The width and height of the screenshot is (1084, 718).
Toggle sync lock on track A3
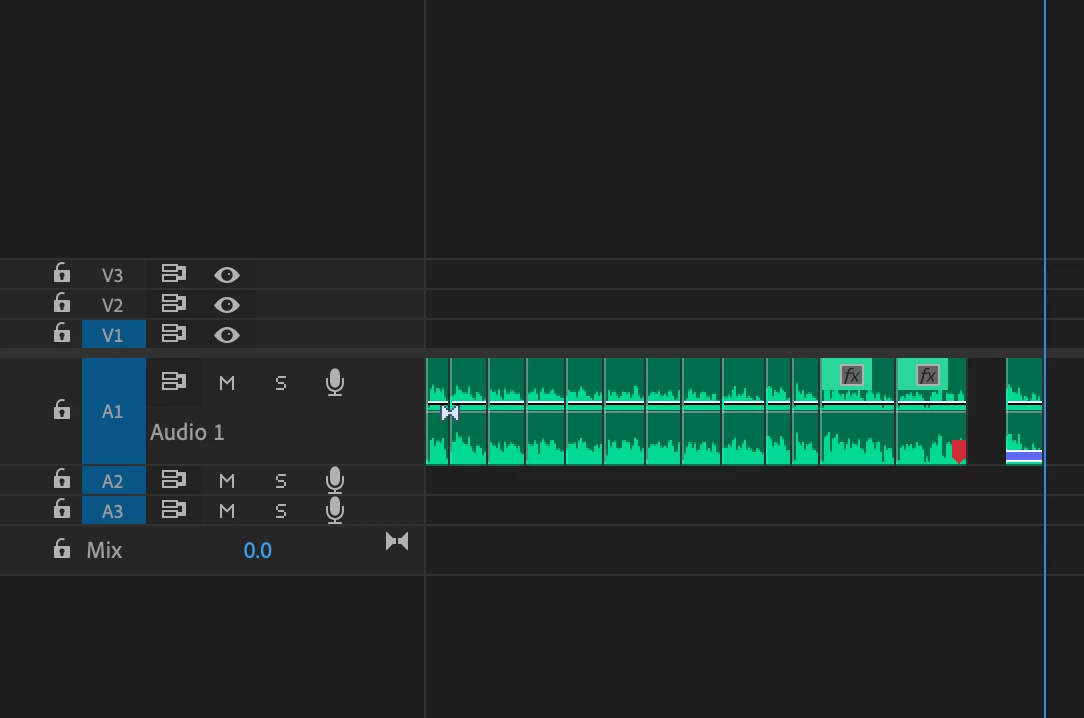tap(174, 509)
